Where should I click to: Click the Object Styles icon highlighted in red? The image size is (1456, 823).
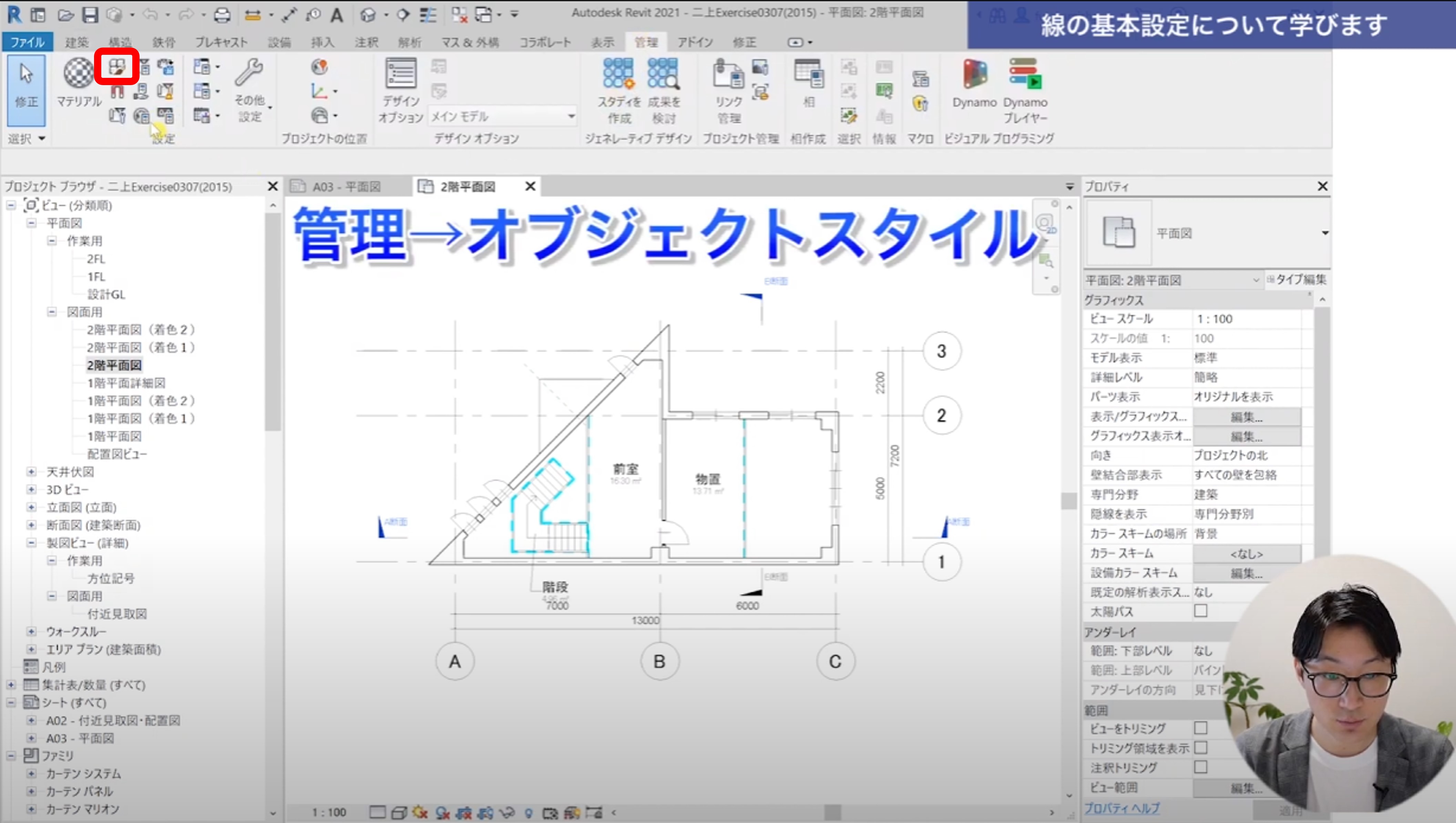[116, 67]
